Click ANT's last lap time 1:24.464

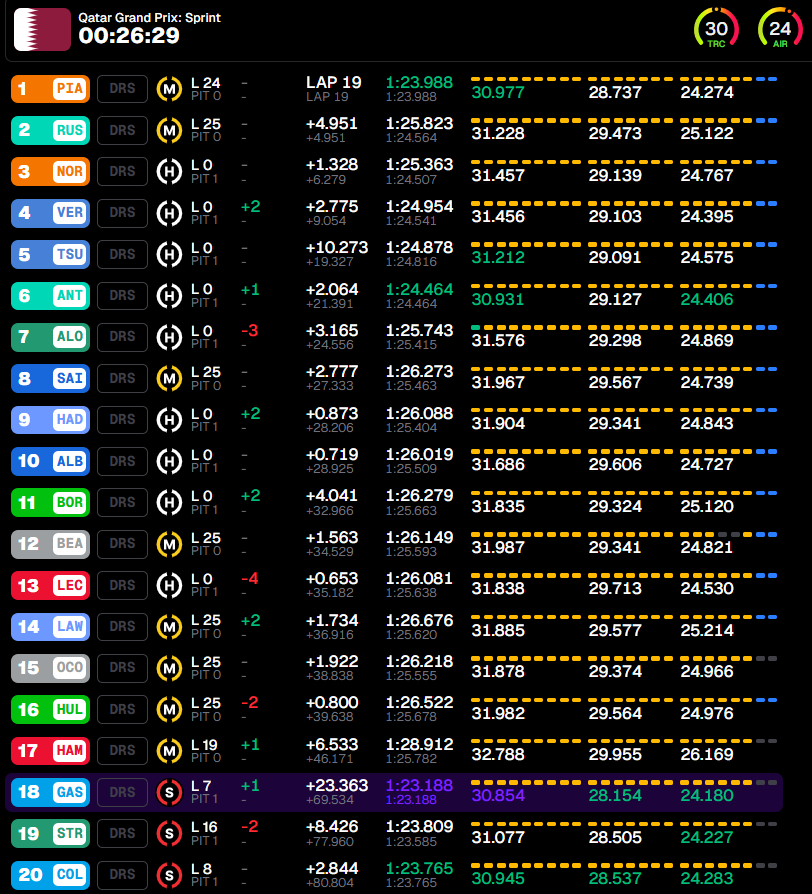click(419, 290)
